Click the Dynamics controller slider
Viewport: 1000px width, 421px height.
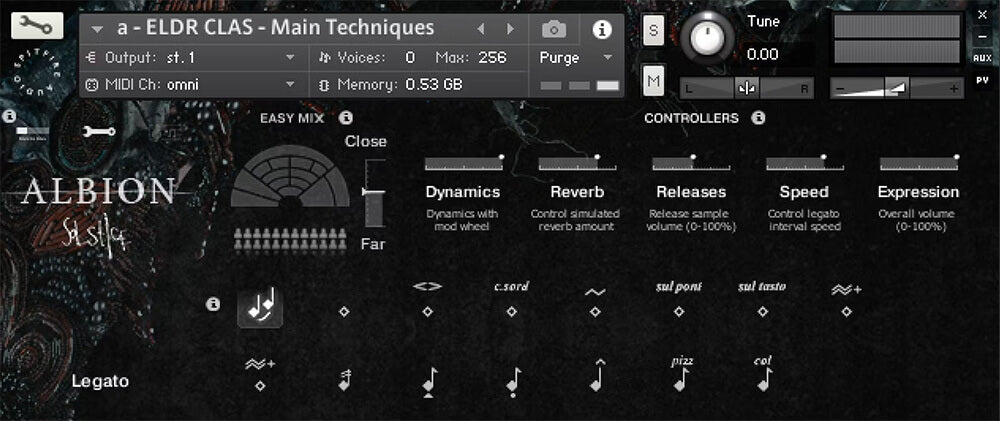(464, 163)
